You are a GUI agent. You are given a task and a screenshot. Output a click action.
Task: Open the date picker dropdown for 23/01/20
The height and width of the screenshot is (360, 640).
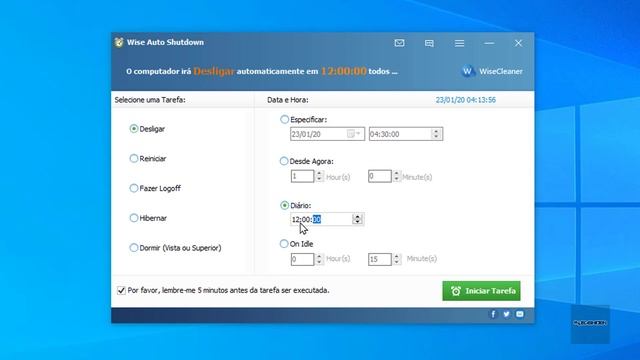(353, 134)
